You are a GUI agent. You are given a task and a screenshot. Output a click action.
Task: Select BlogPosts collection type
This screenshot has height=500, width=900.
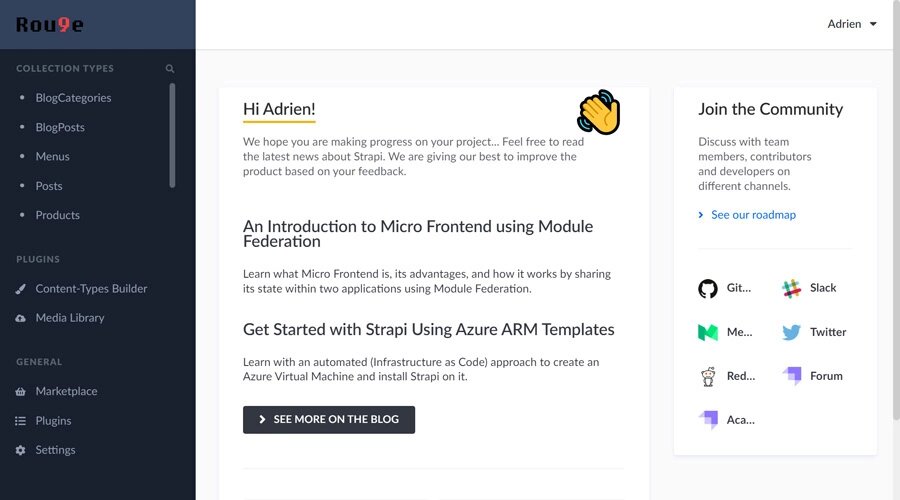click(60, 127)
